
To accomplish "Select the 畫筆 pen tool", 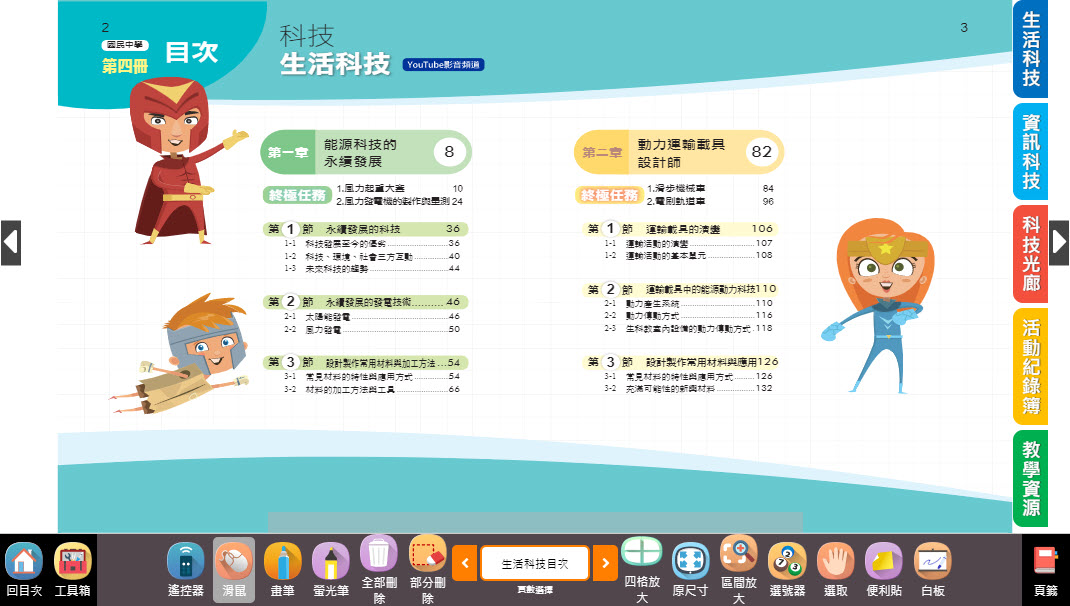I will (283, 570).
